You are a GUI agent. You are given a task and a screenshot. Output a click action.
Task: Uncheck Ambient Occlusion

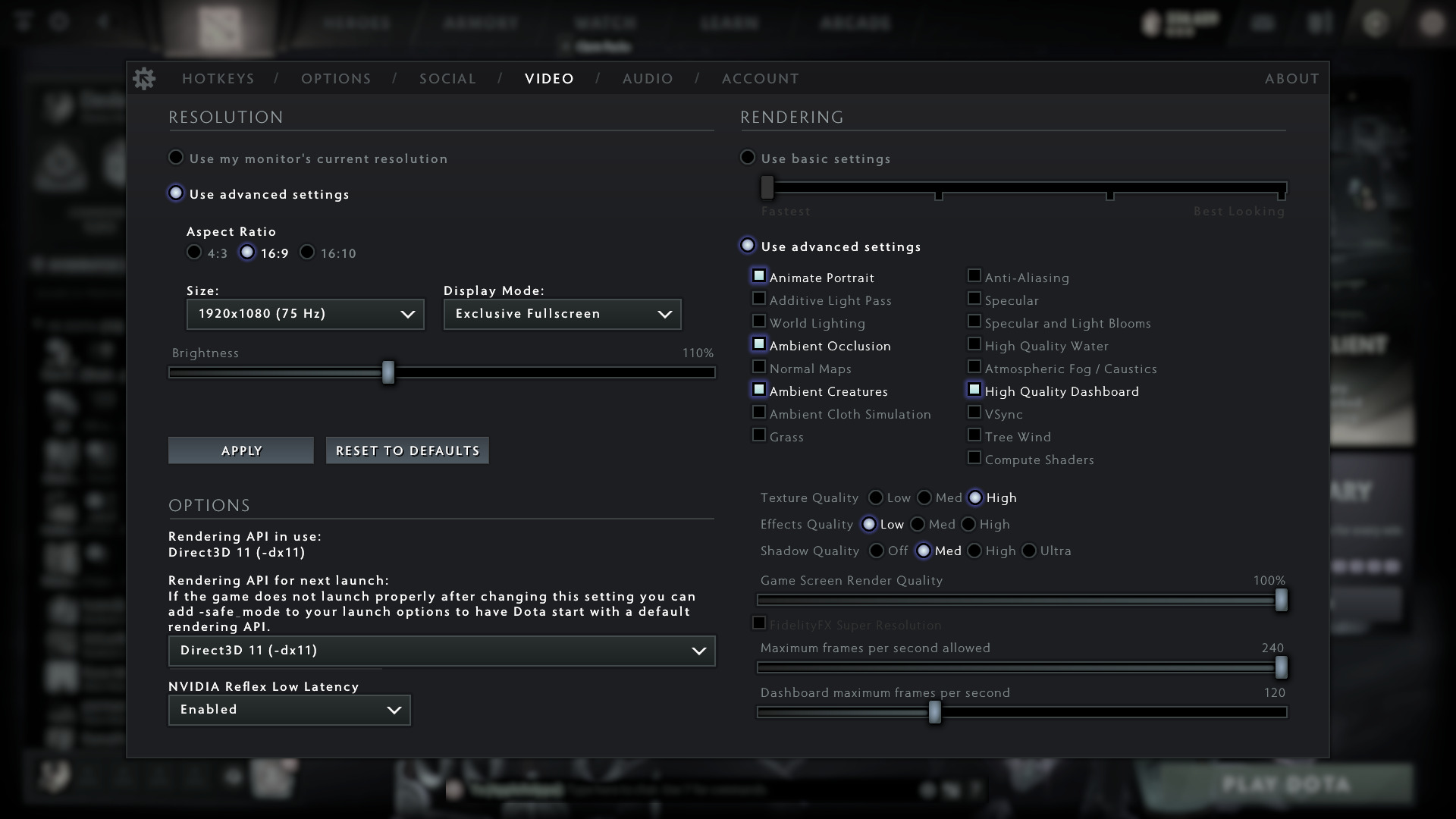point(759,344)
